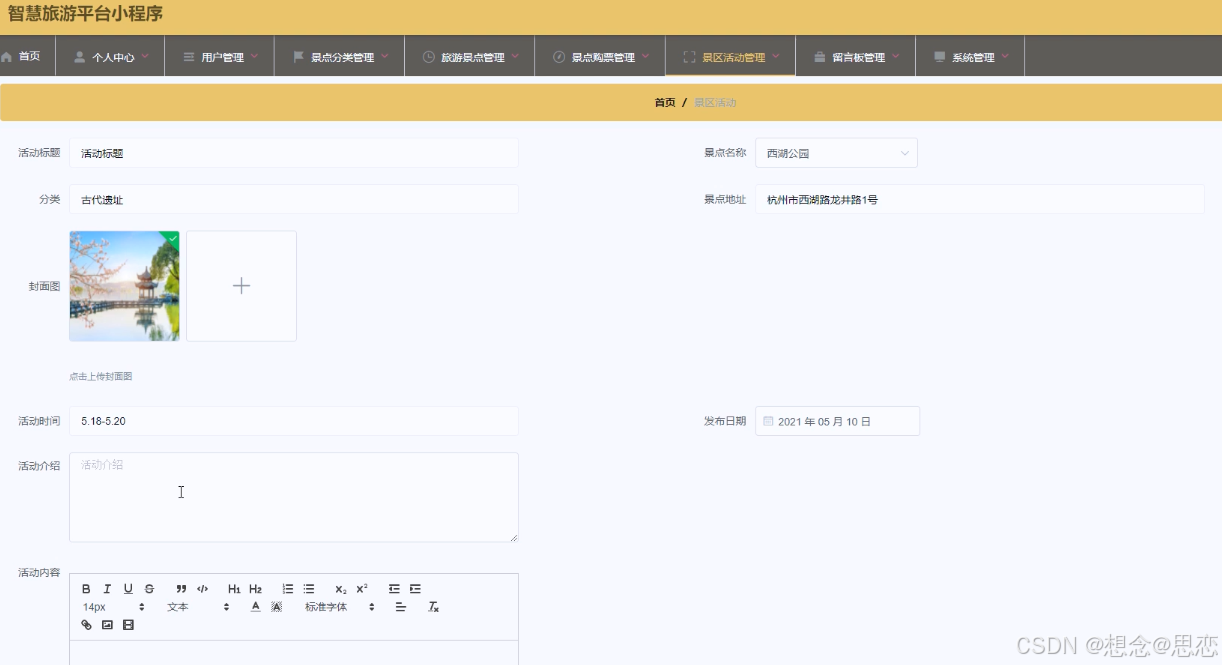Apply superscript formatting
Viewport: 1222px width, 665px height.
coord(362,589)
